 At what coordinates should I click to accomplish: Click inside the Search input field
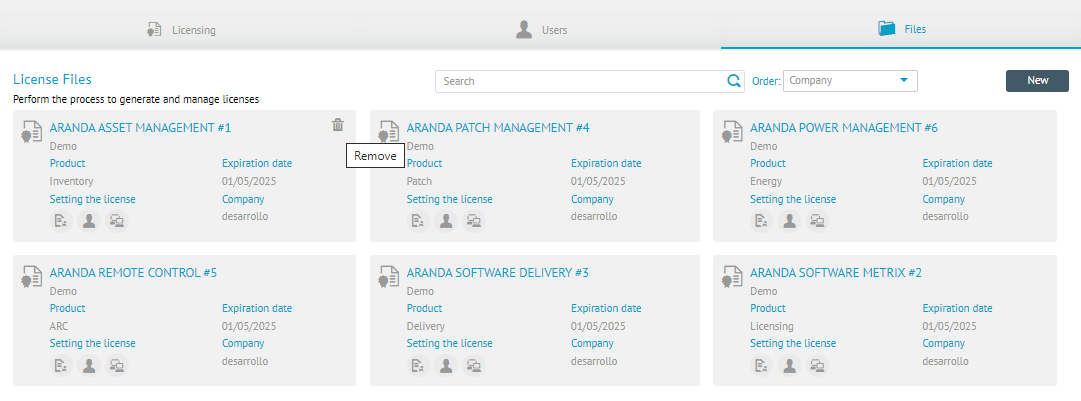coord(580,81)
